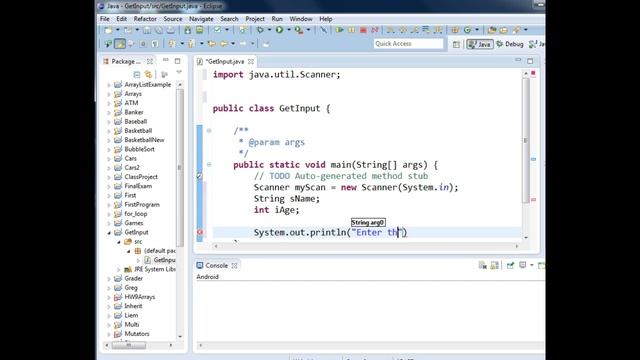Select the BubbleSort project
Viewport: 640px width, 360px height.
click(x=139, y=149)
